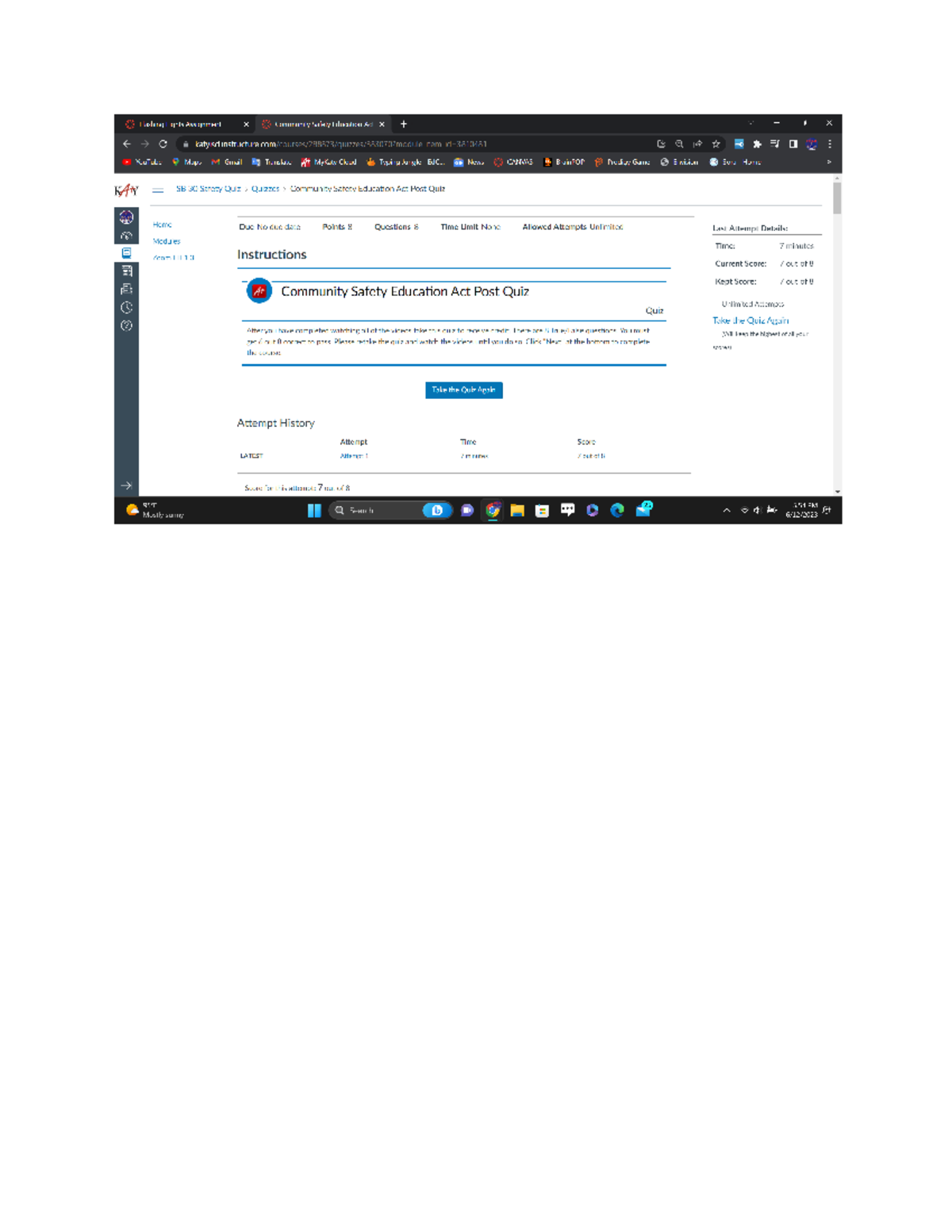
Task: Open the Attempt 1 link in history
Action: point(354,456)
